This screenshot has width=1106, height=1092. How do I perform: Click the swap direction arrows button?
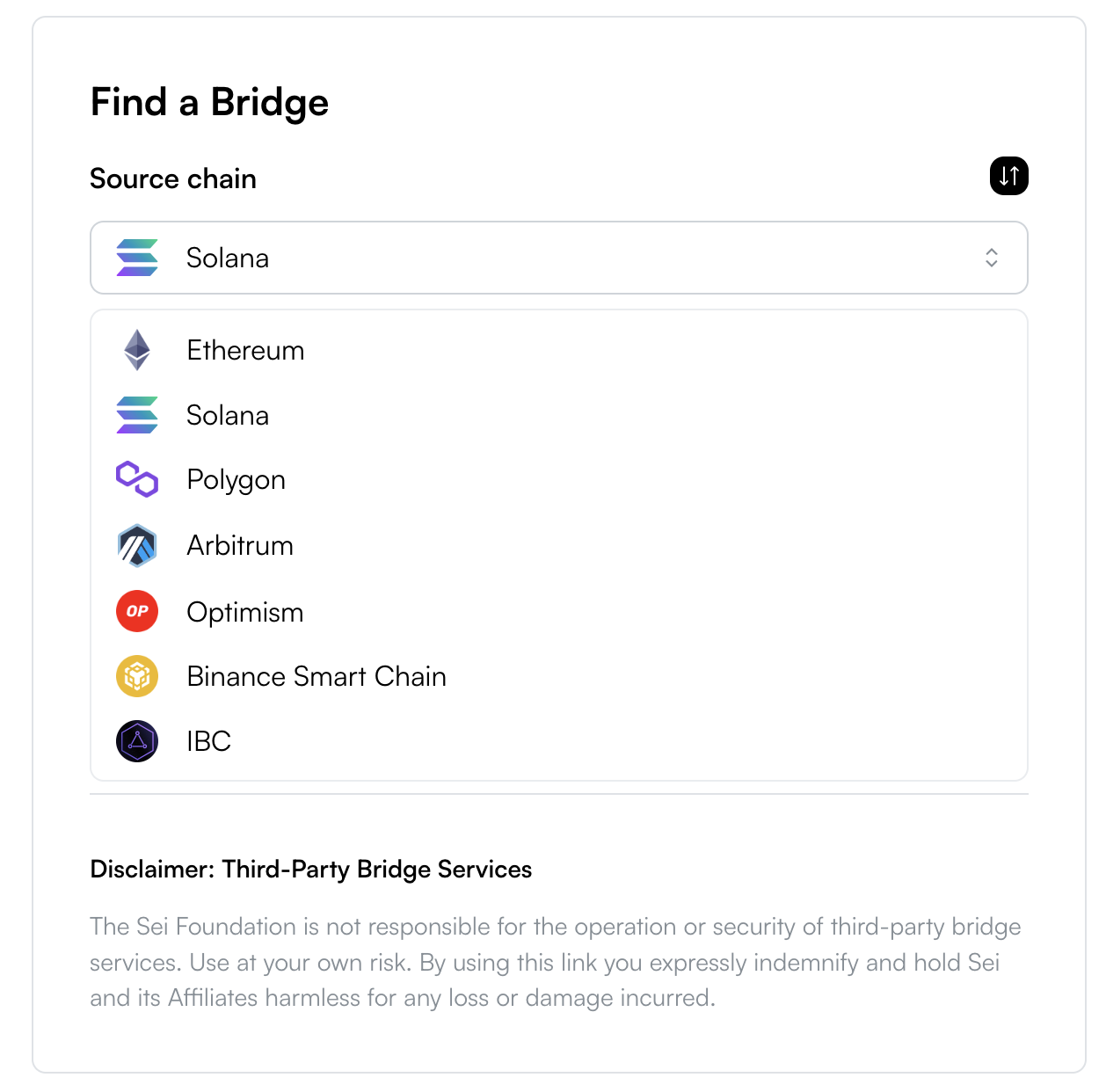click(1008, 176)
